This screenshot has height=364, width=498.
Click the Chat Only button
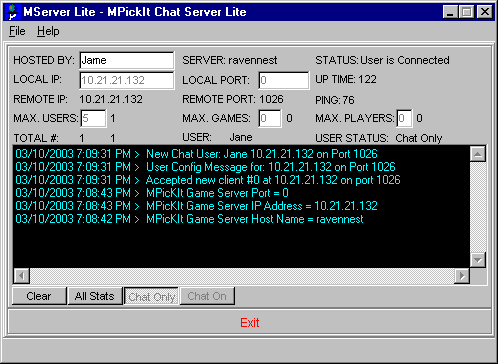pyautogui.click(x=151, y=296)
